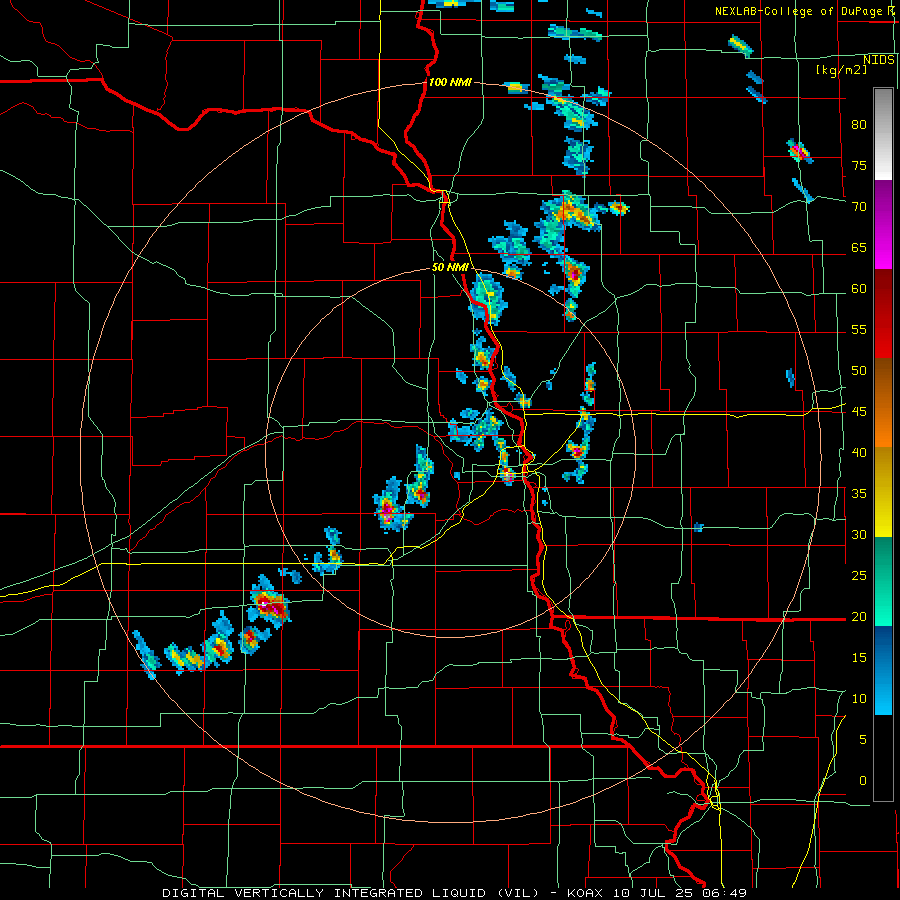Image resolution: width=900 pixels, height=900 pixels.
Task: Select the 35 value on the VIL scale
Action: tap(859, 494)
